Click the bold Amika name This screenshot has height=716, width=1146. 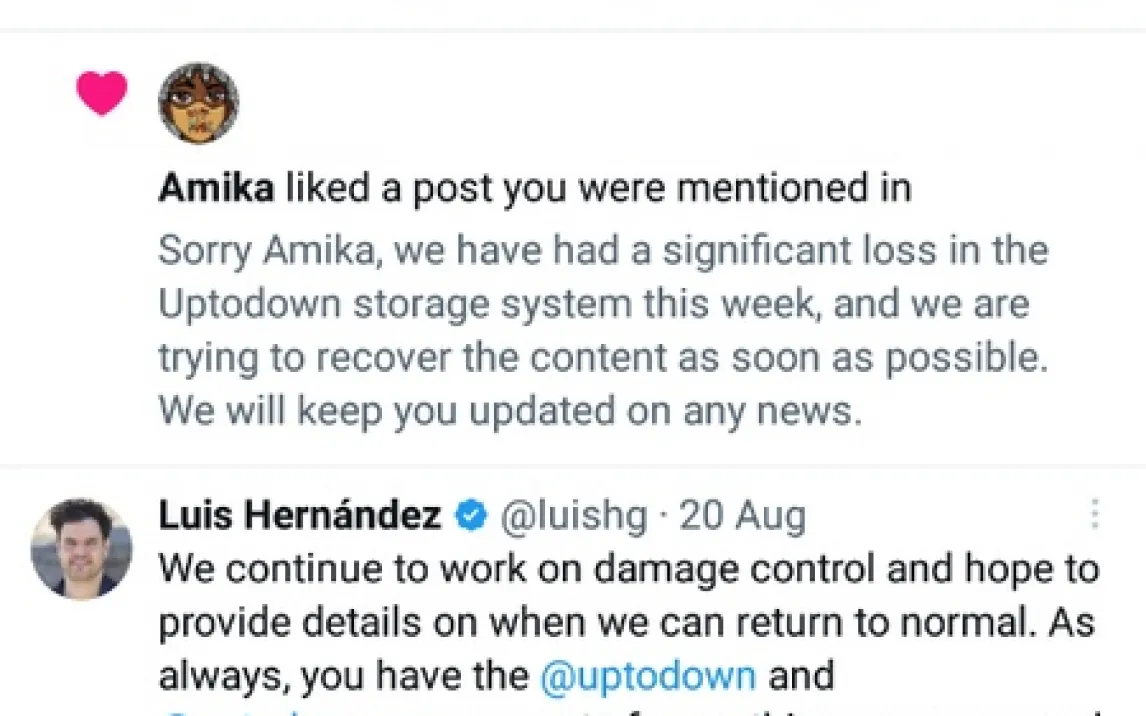215,188
